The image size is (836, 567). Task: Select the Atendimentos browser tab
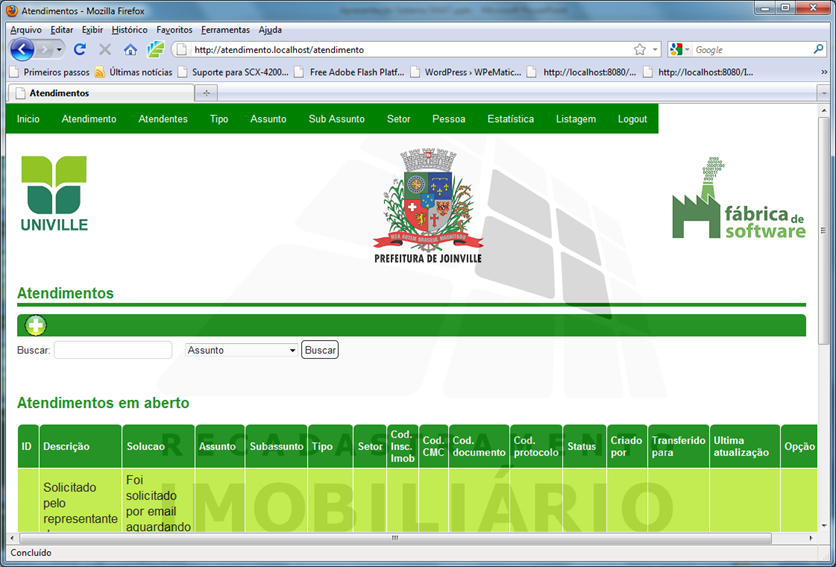(101, 93)
